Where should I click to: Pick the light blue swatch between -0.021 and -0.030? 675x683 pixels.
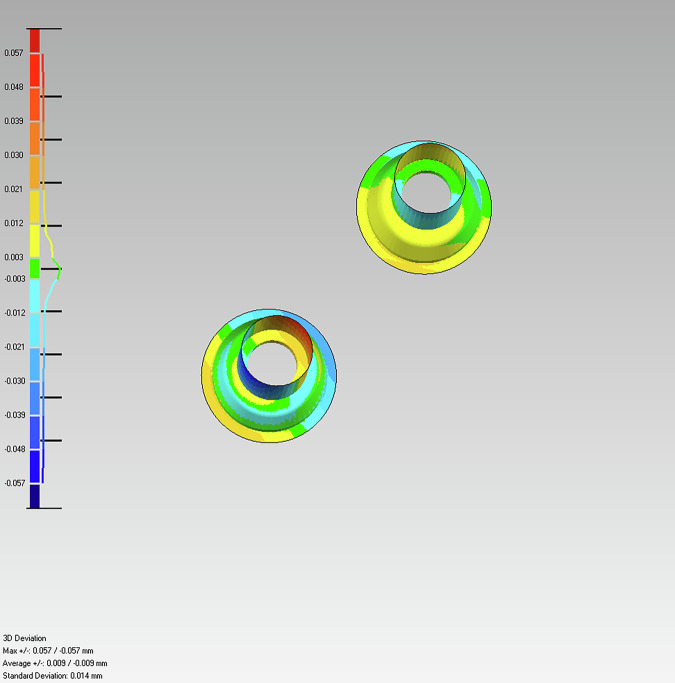35,365
